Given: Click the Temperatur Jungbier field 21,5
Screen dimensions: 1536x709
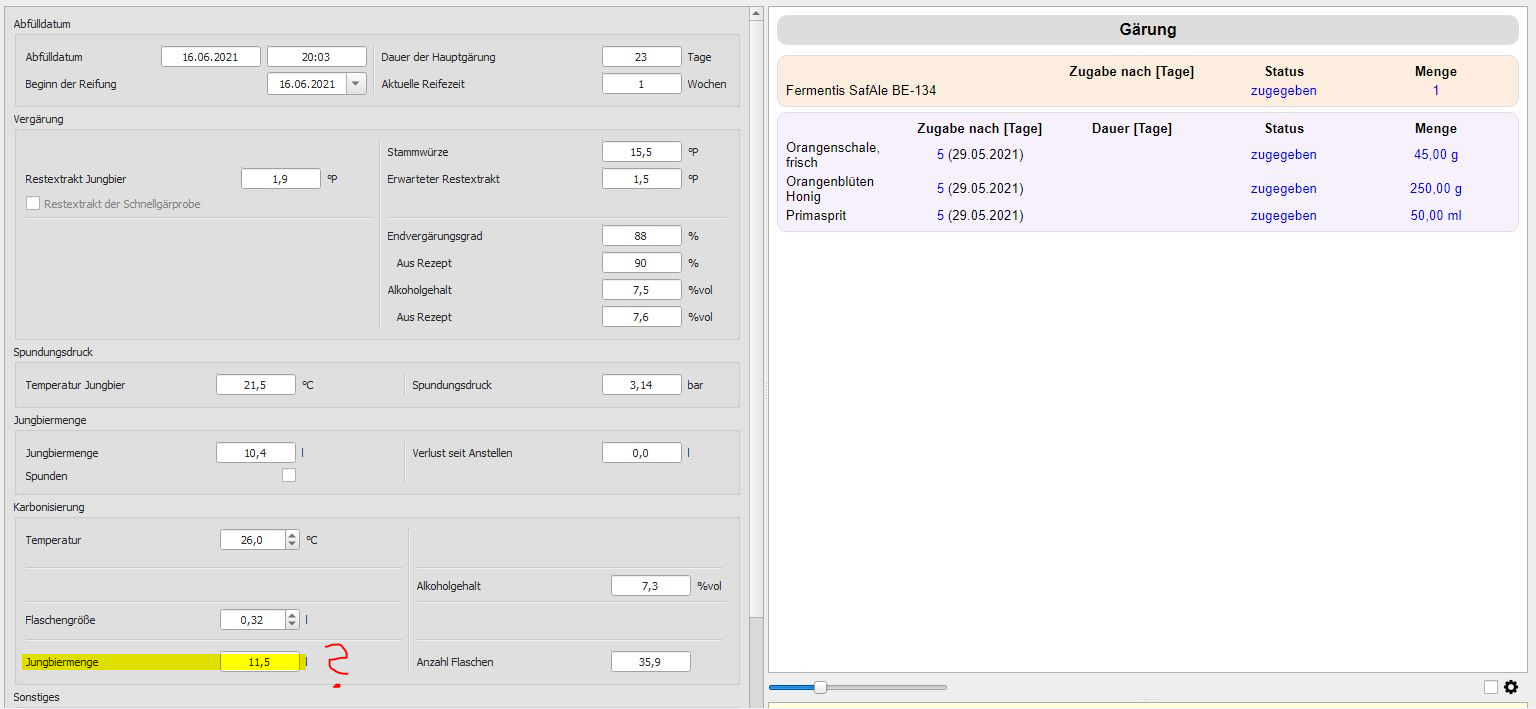Looking at the screenshot, I should [x=256, y=385].
